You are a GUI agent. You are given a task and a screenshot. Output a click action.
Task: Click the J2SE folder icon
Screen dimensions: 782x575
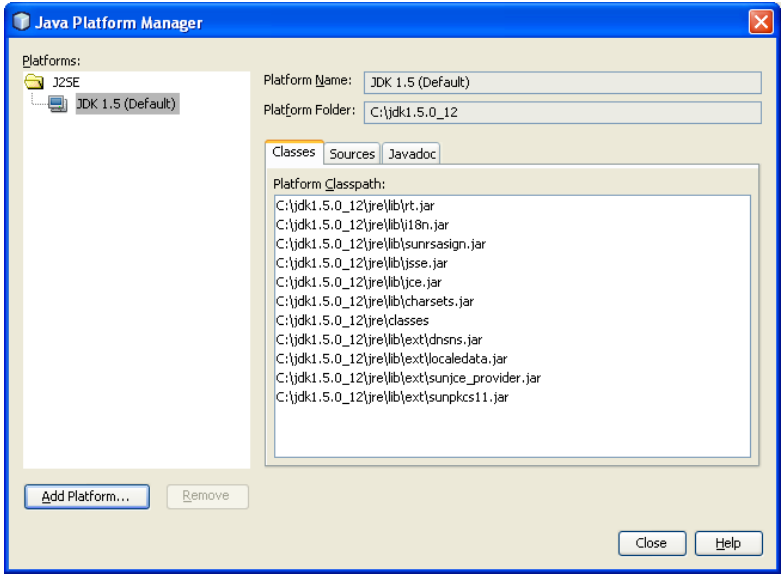(34, 82)
